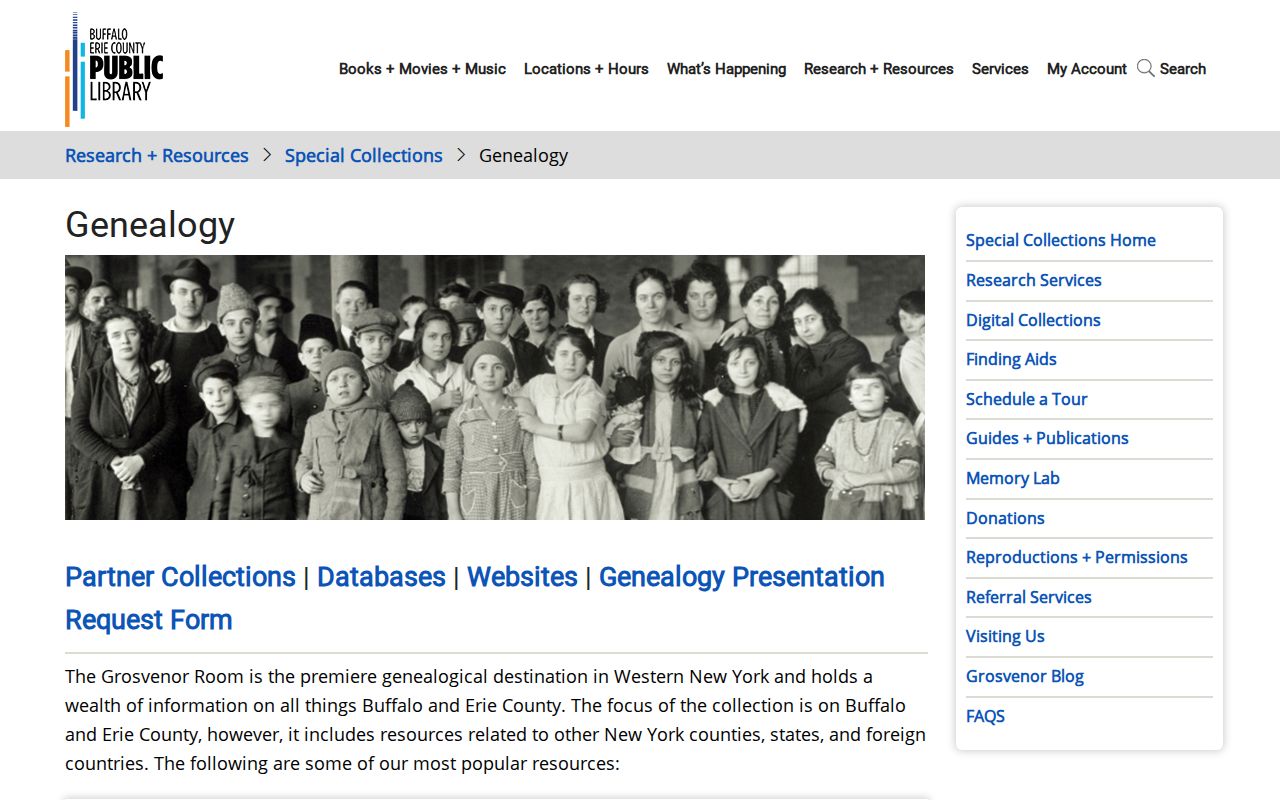Click the Buffalo Erie County Public Library logo
Image resolution: width=1280 pixels, height=800 pixels.
[114, 70]
